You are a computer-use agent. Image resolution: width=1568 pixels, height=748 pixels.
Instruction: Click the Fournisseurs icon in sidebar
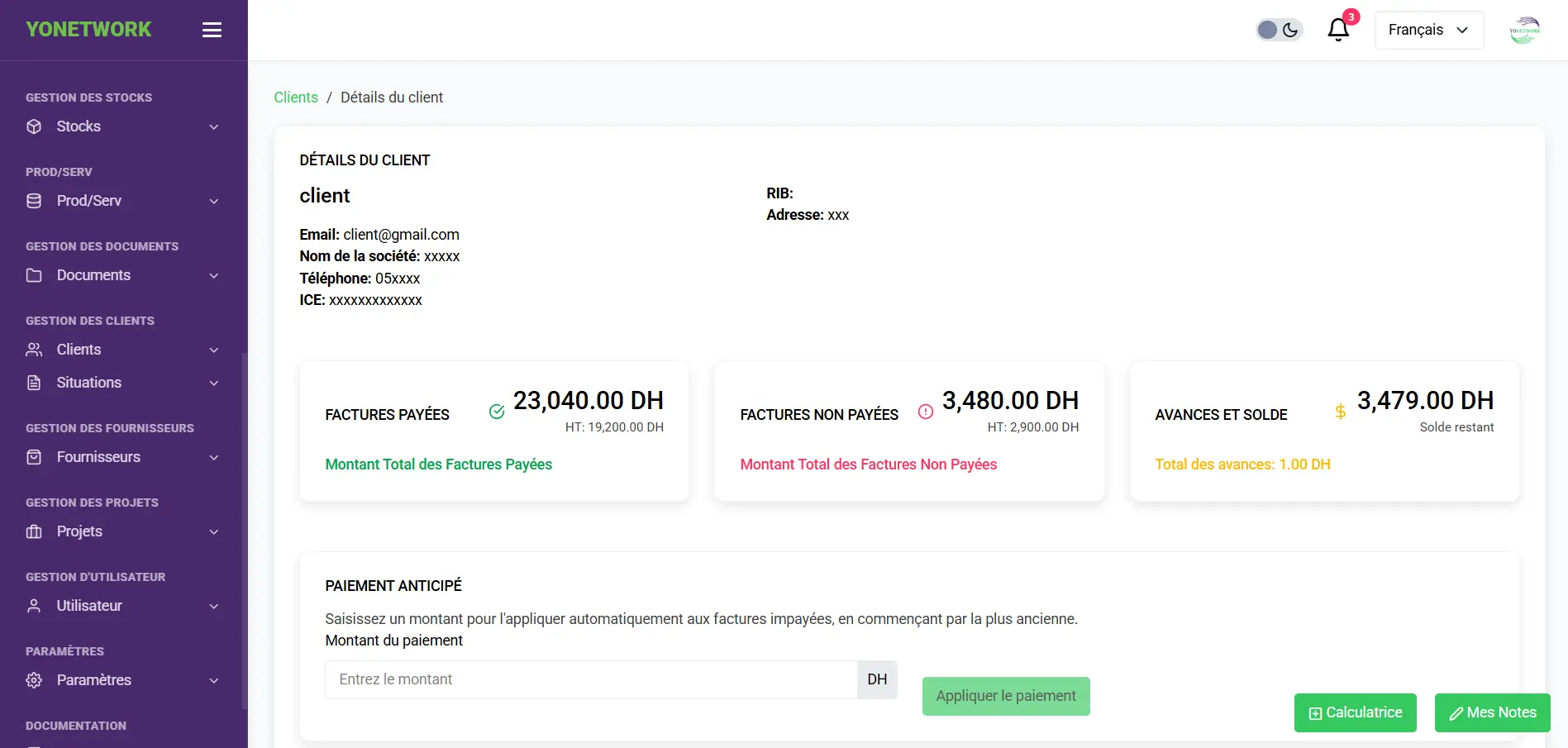pos(34,456)
